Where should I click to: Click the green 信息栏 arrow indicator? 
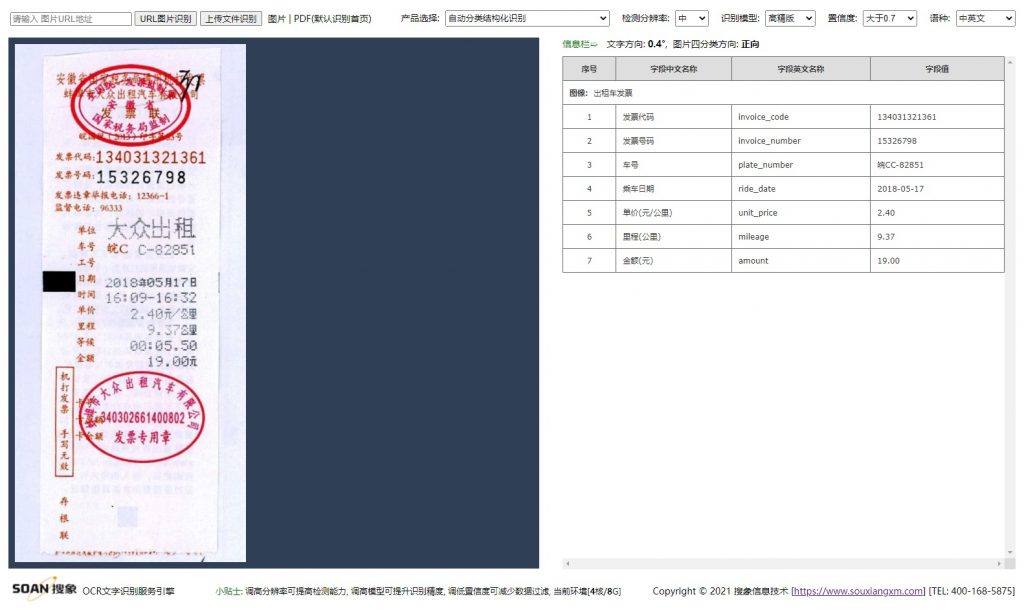click(x=580, y=44)
